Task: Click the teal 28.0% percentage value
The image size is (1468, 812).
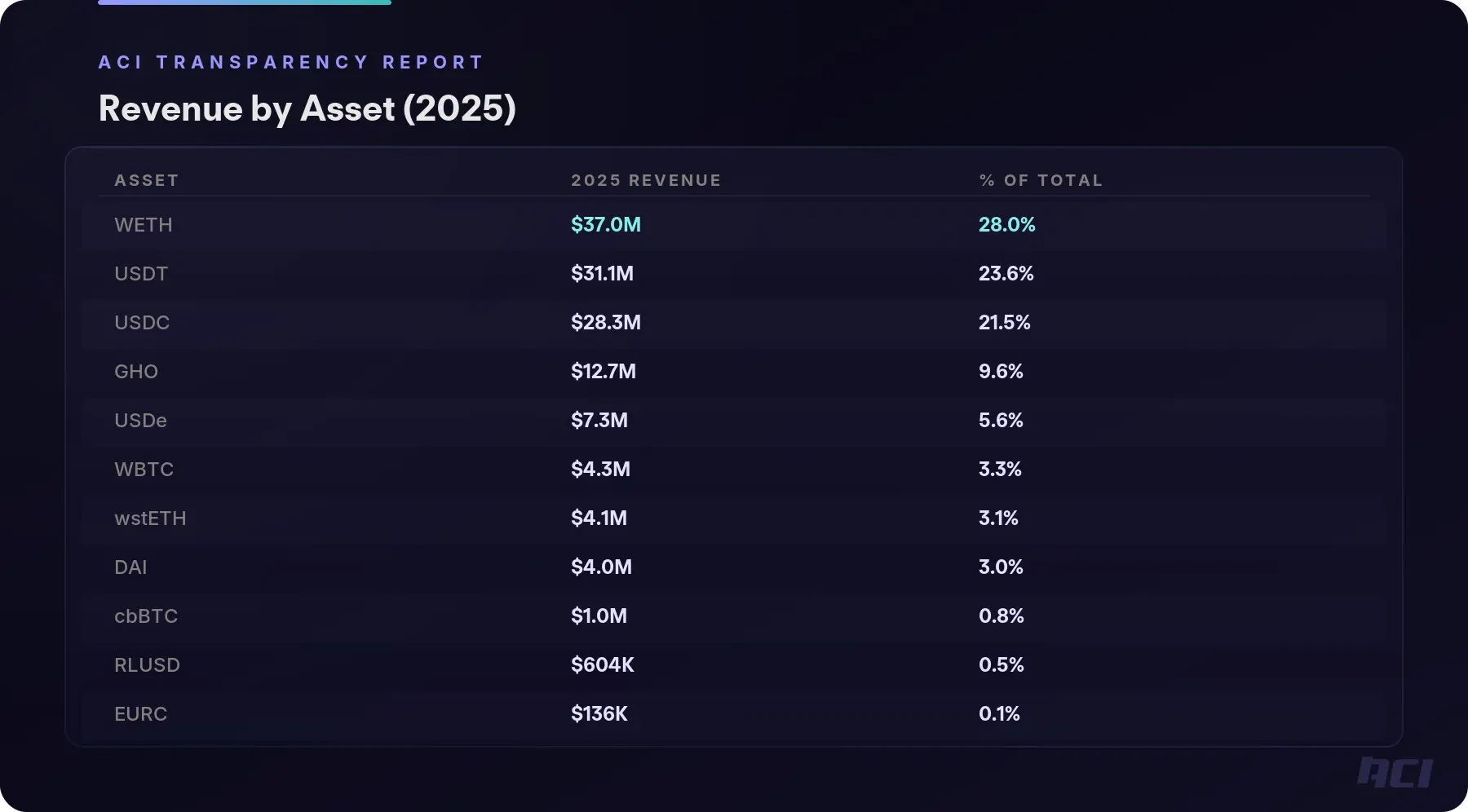Action: [1007, 225]
